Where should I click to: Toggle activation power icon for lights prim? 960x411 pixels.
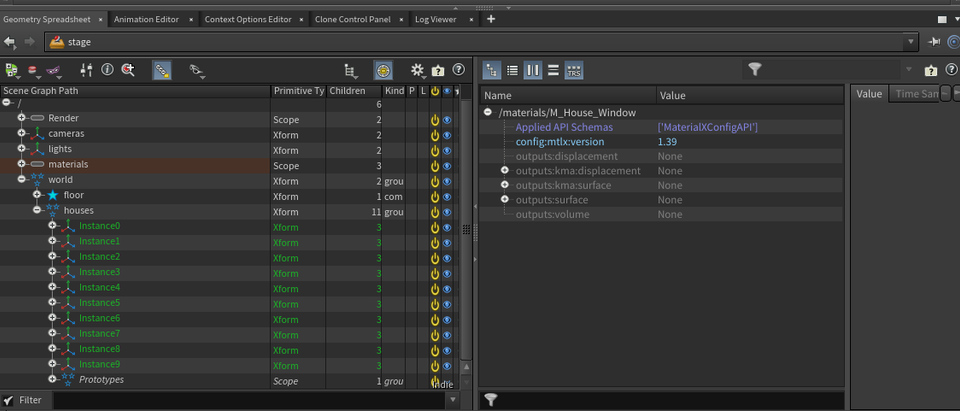point(435,149)
